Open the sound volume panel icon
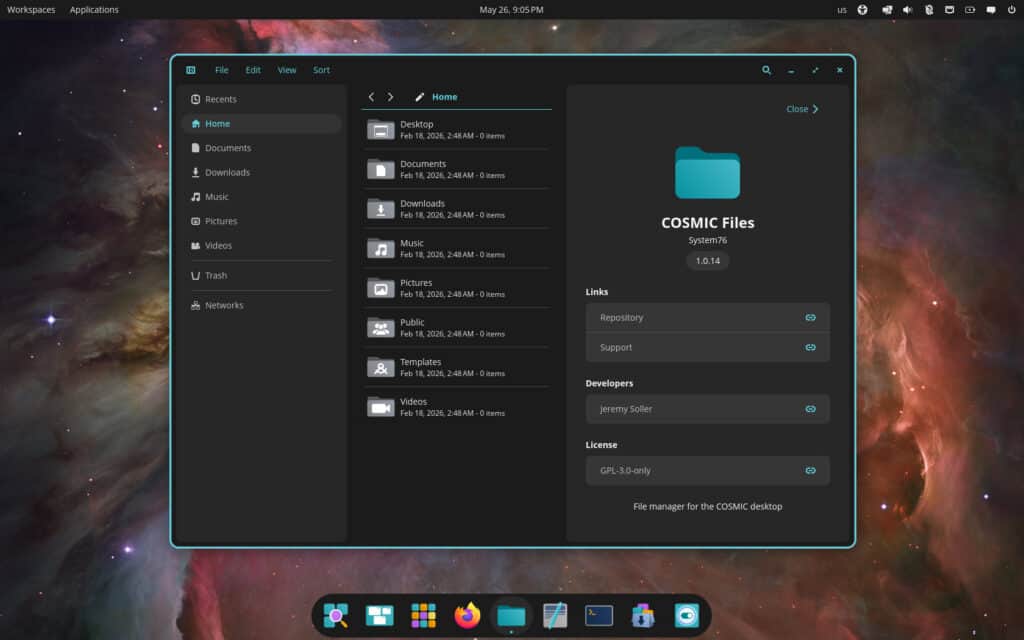Screen dimensions: 1024x640 (907, 10)
